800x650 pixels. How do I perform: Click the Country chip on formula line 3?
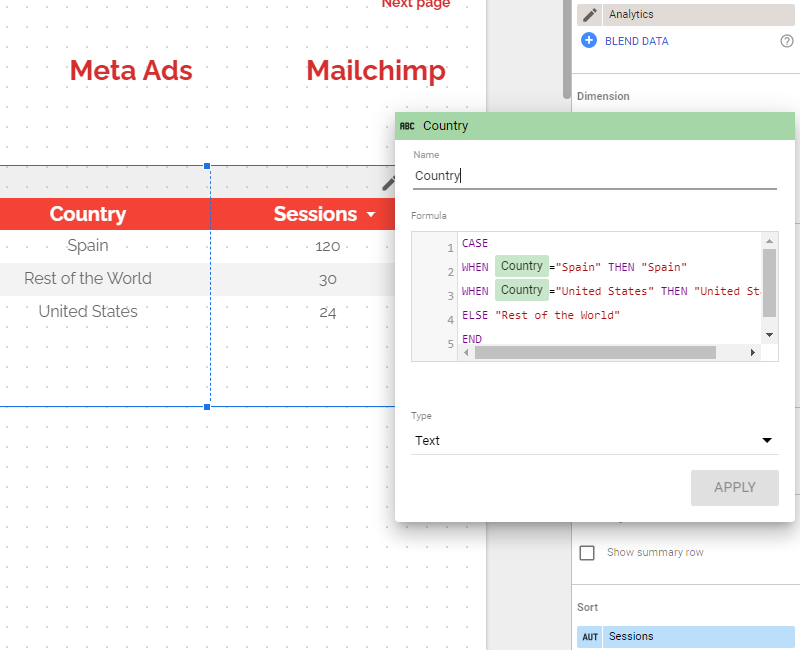[521, 290]
